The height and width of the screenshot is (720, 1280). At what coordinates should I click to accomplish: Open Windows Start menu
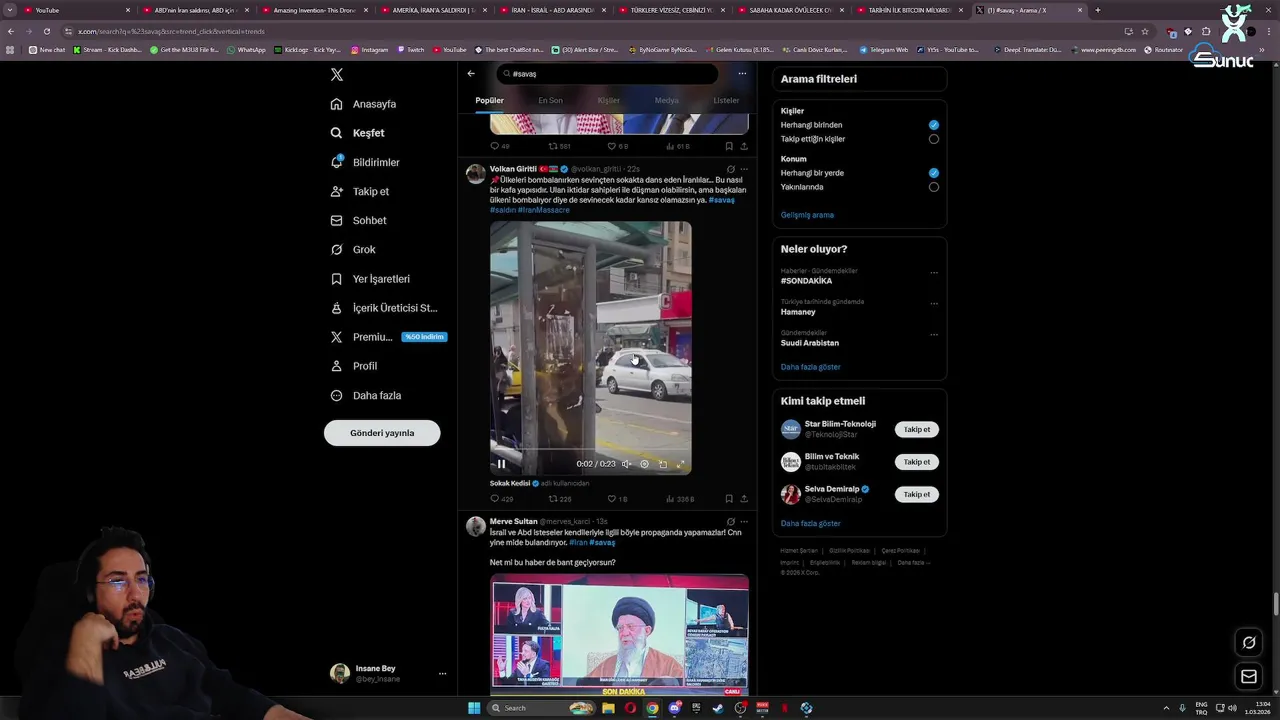click(474, 708)
